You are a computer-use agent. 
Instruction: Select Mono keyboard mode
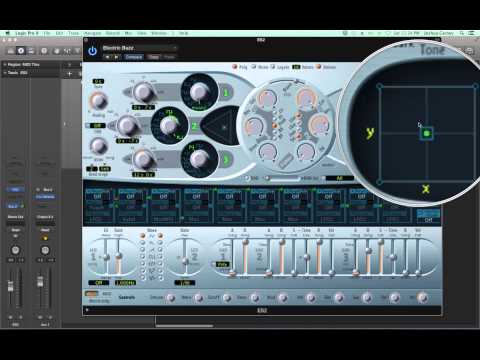254,67
